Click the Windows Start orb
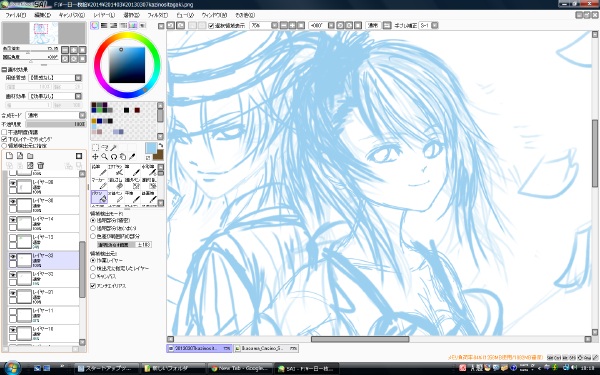Image resolution: width=600 pixels, height=375 pixels. [12, 368]
